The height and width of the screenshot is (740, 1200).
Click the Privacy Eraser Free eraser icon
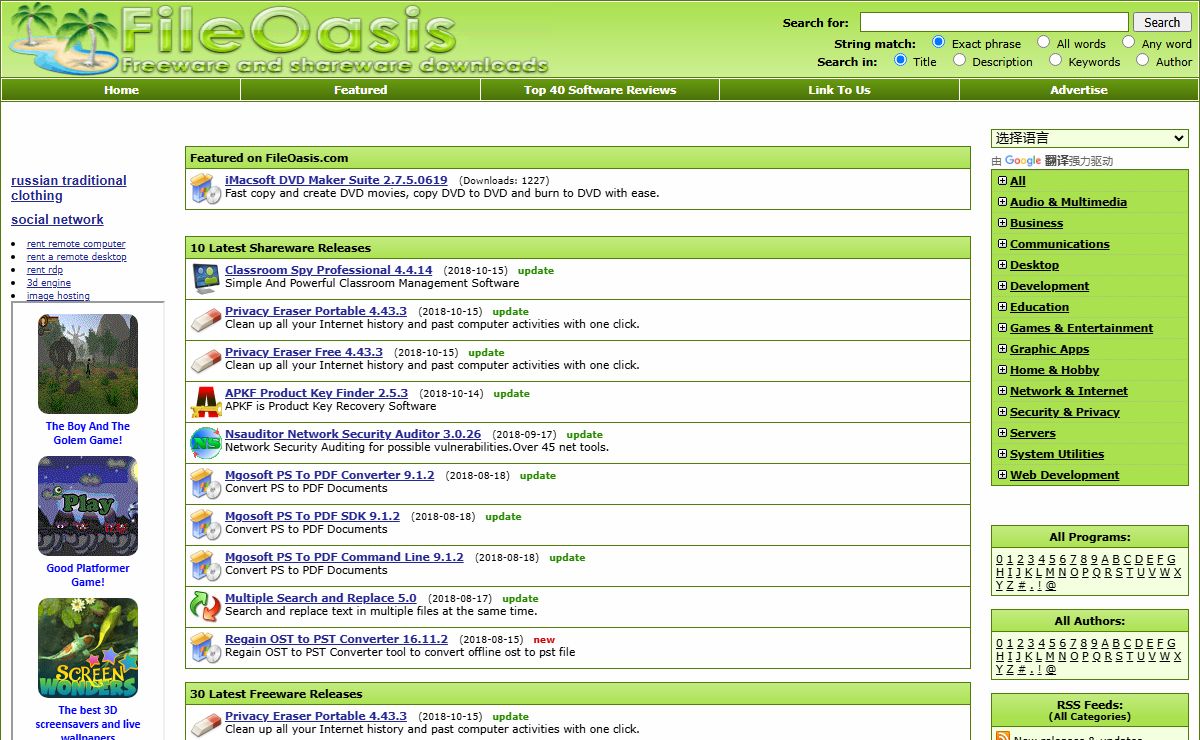click(x=206, y=360)
